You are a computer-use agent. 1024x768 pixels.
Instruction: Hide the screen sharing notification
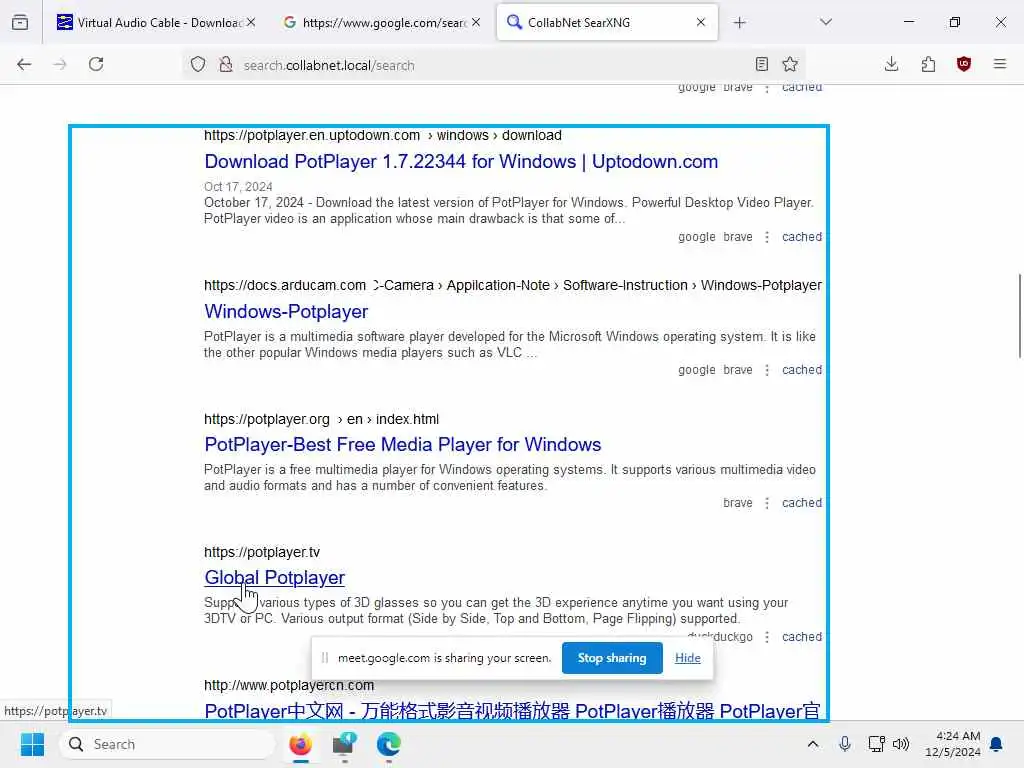(x=688, y=658)
